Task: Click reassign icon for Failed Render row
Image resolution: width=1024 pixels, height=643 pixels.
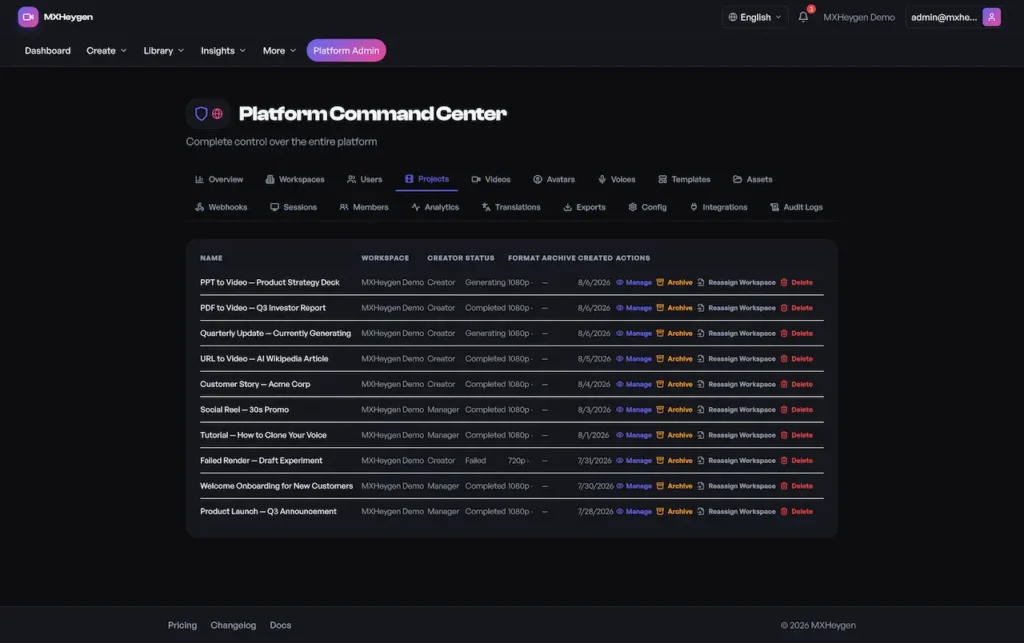Action: [701, 461]
